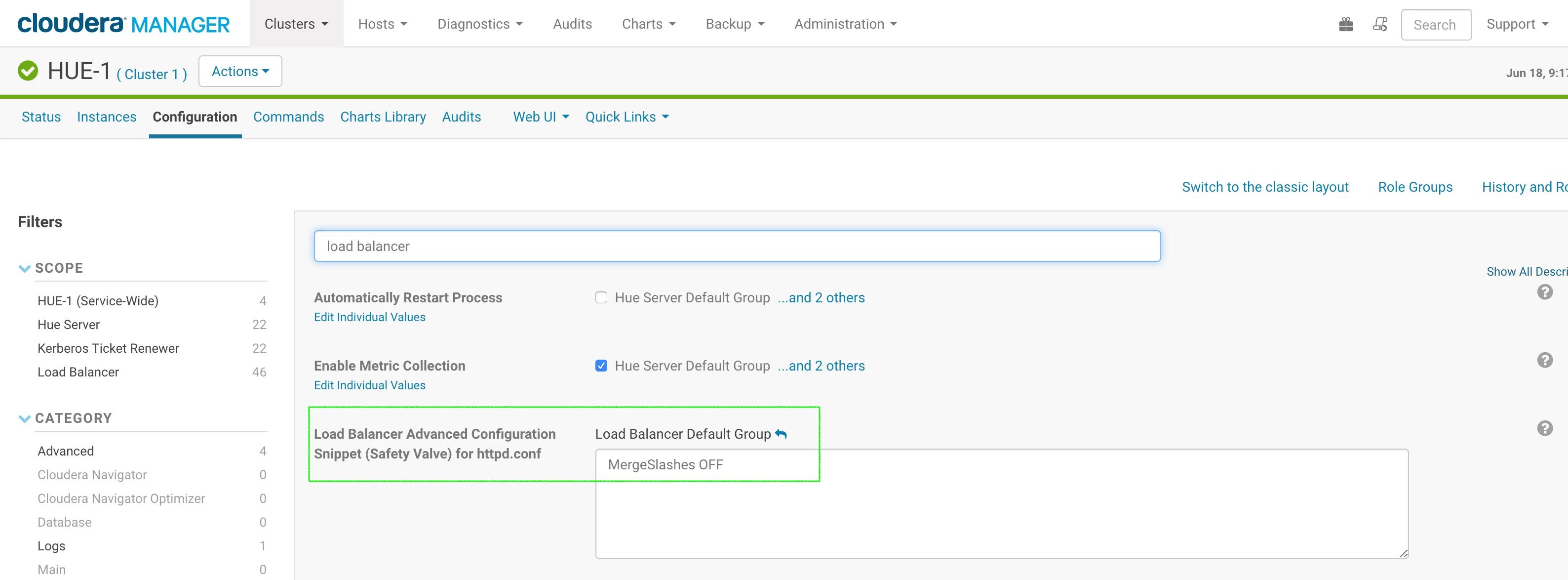Enable Automatically Restart Process checkbox
The image size is (1568, 580).
click(601, 298)
